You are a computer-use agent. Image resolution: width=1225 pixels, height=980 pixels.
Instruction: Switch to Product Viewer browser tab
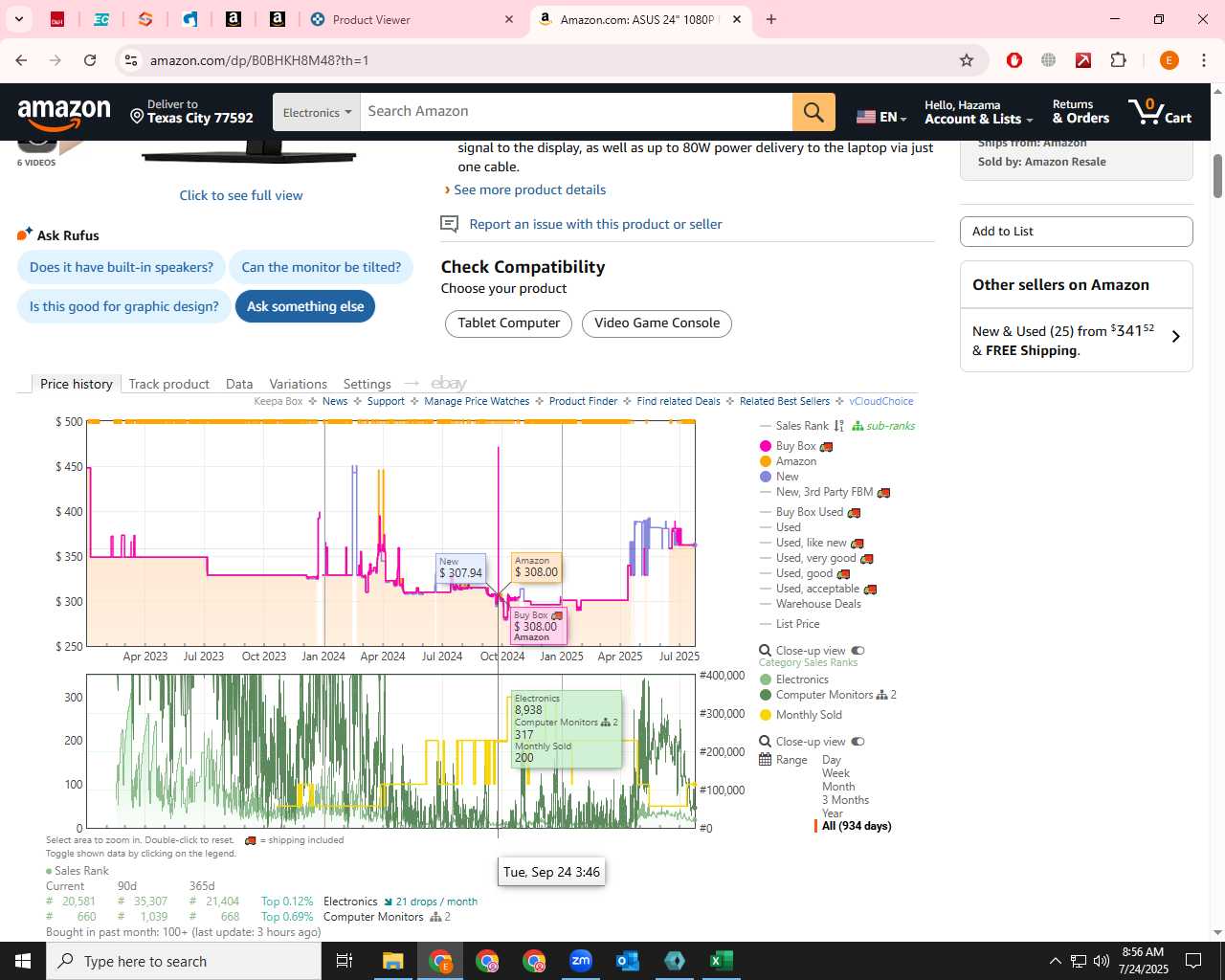(x=412, y=19)
